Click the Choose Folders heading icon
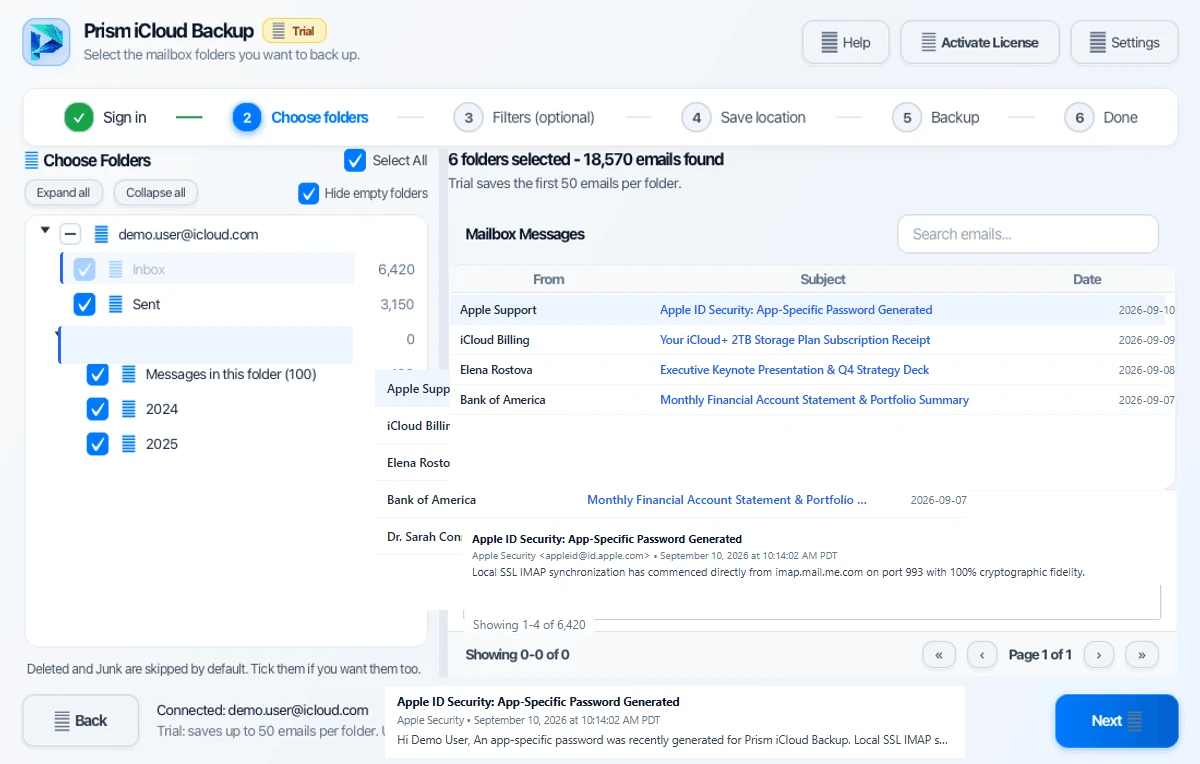The image size is (1200, 764). [32, 160]
